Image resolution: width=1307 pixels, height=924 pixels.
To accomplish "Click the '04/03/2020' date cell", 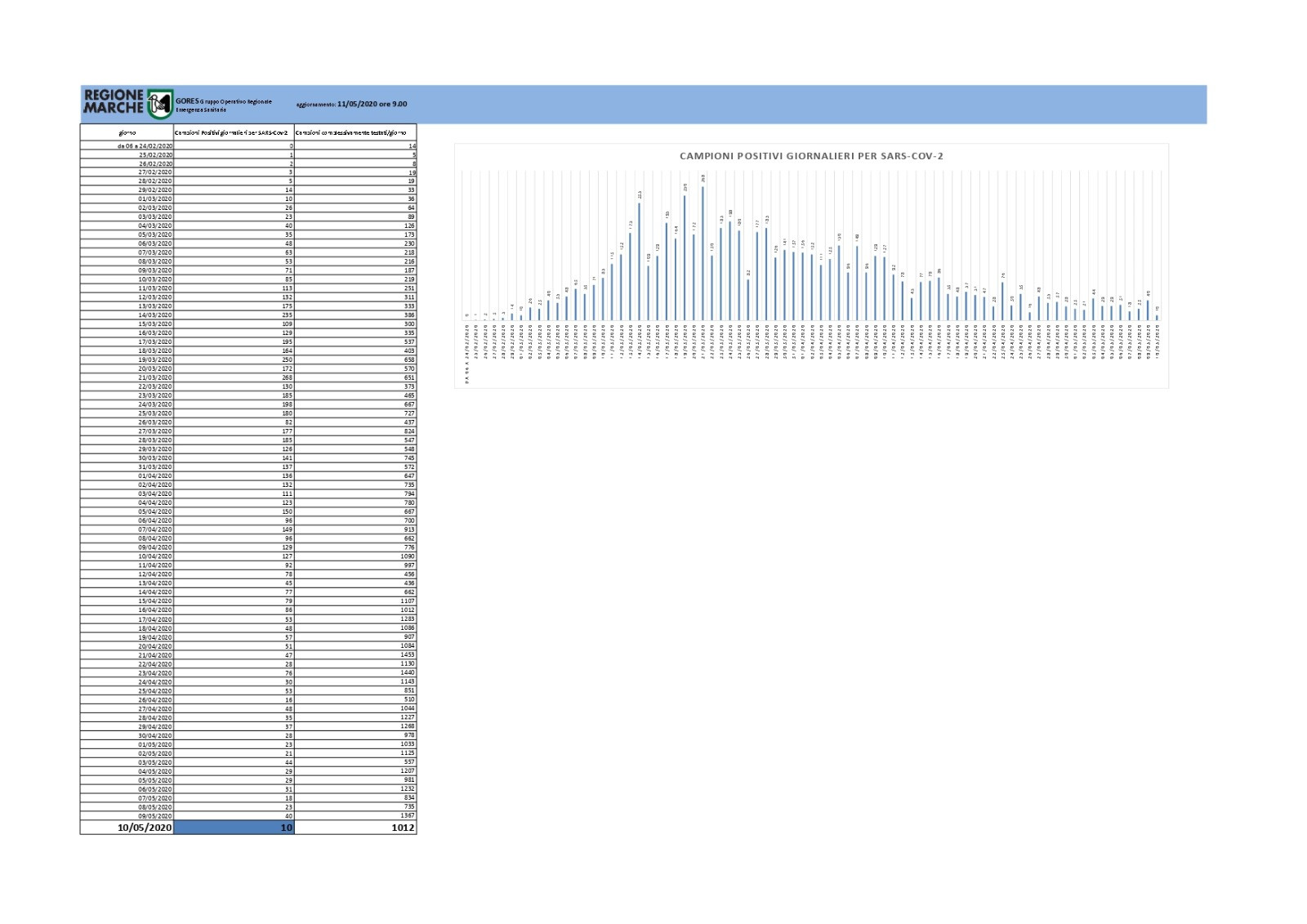I will [x=127, y=225].
